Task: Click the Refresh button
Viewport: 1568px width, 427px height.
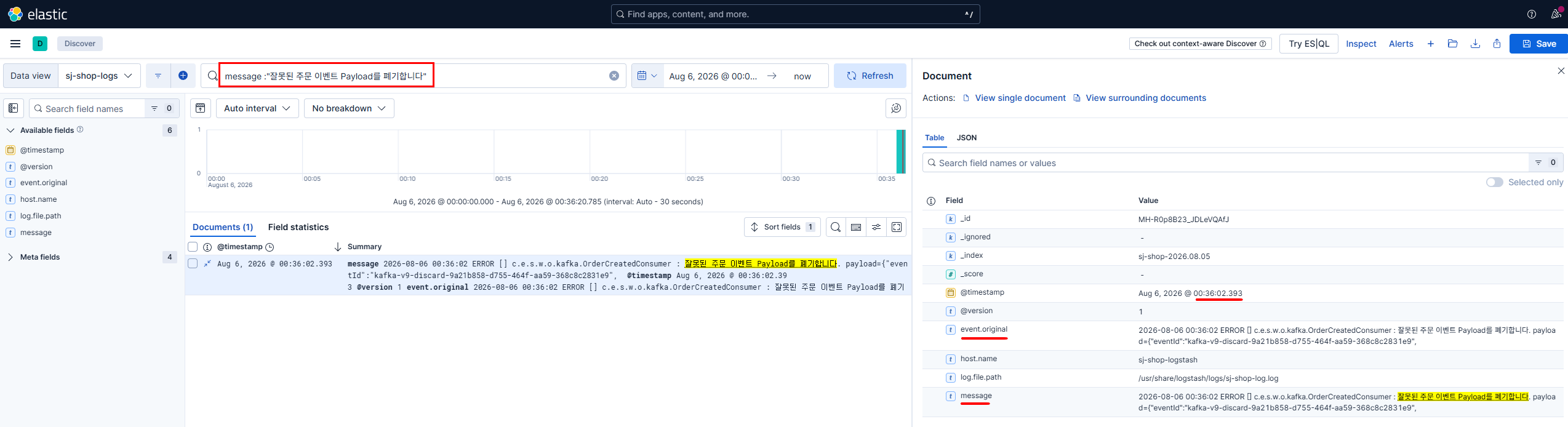Action: (x=870, y=76)
